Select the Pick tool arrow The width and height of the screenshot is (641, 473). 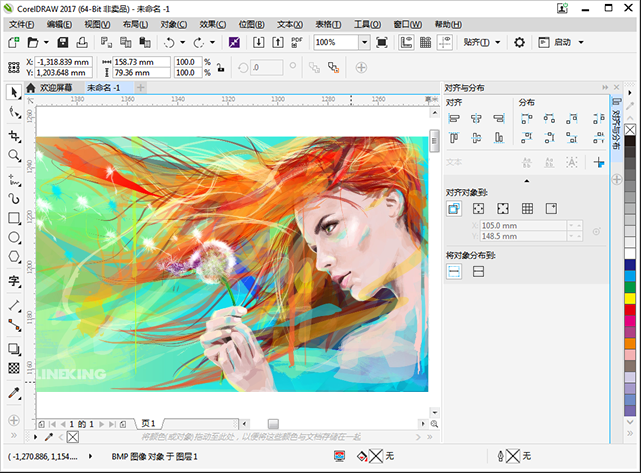pyautogui.click(x=14, y=92)
